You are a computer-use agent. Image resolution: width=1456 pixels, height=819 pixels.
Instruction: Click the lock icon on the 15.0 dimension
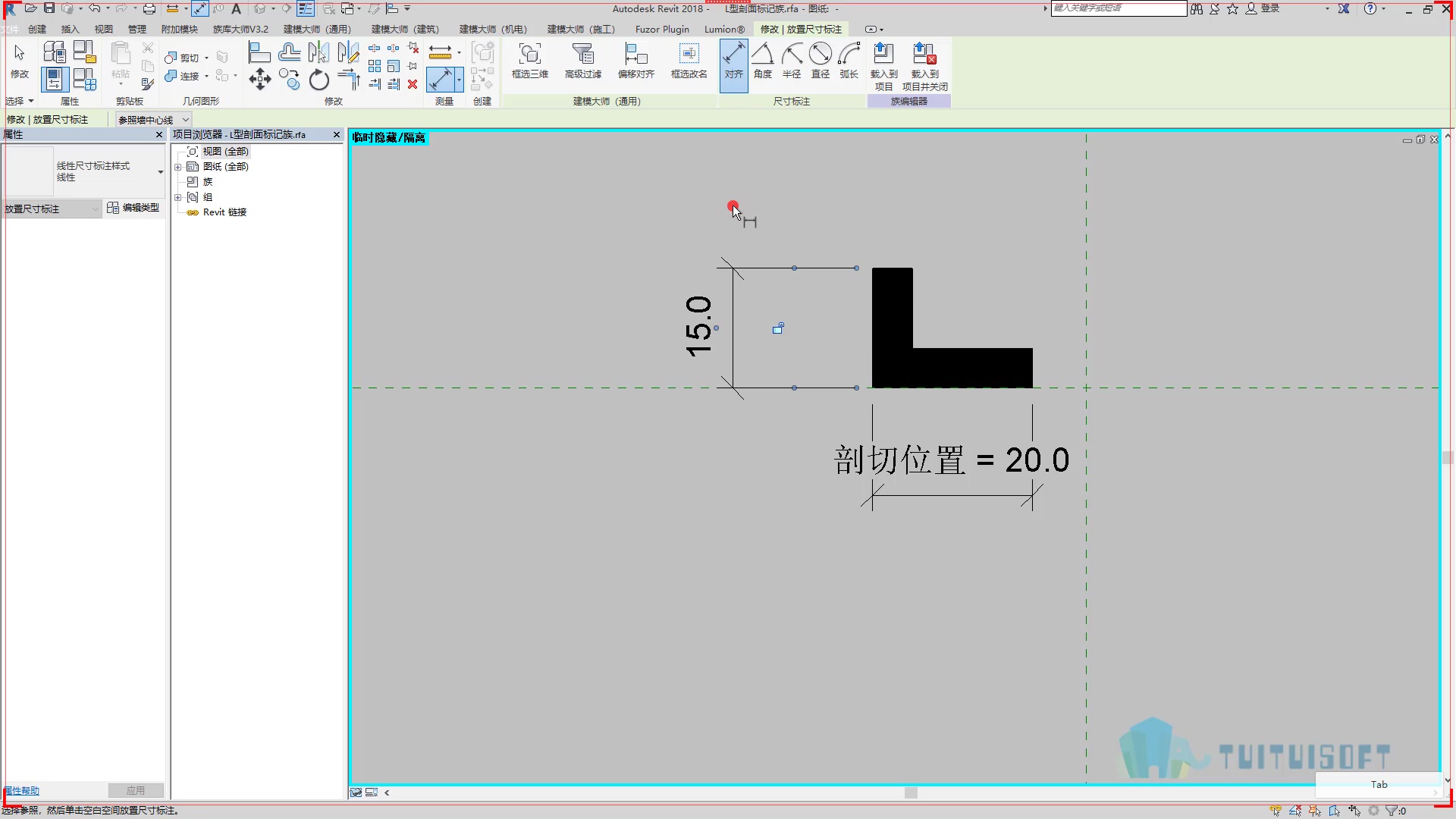coord(778,328)
